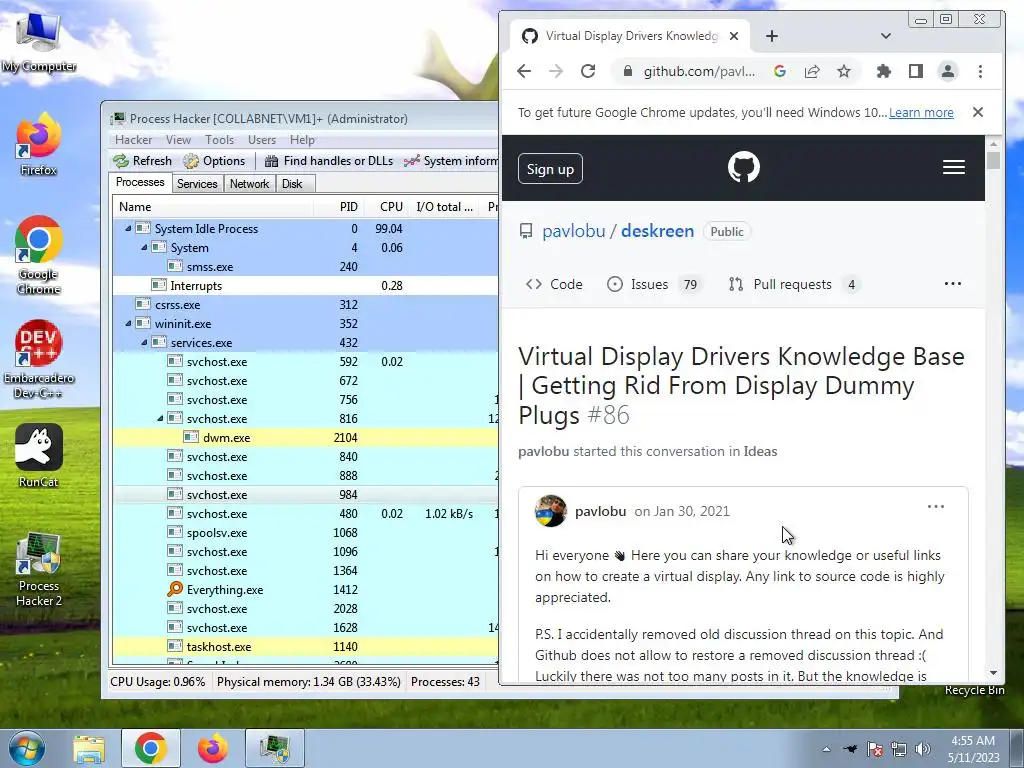This screenshot has height=768, width=1024.
Task: Open post options ellipsis for pavlobu
Action: [x=936, y=507]
